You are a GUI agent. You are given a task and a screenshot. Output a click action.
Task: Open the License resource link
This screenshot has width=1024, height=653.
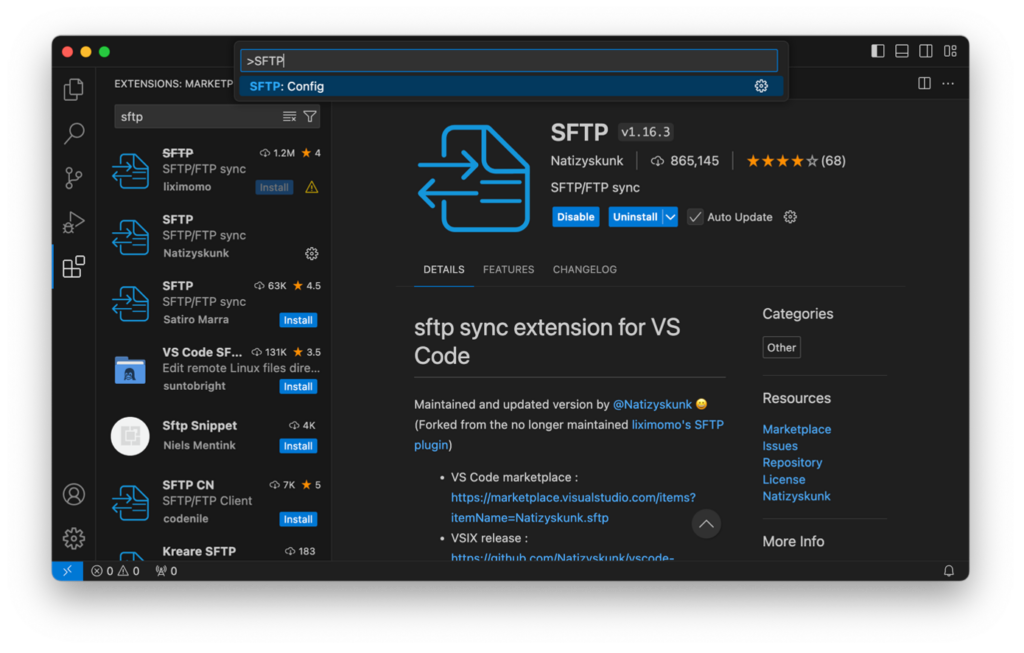(784, 479)
